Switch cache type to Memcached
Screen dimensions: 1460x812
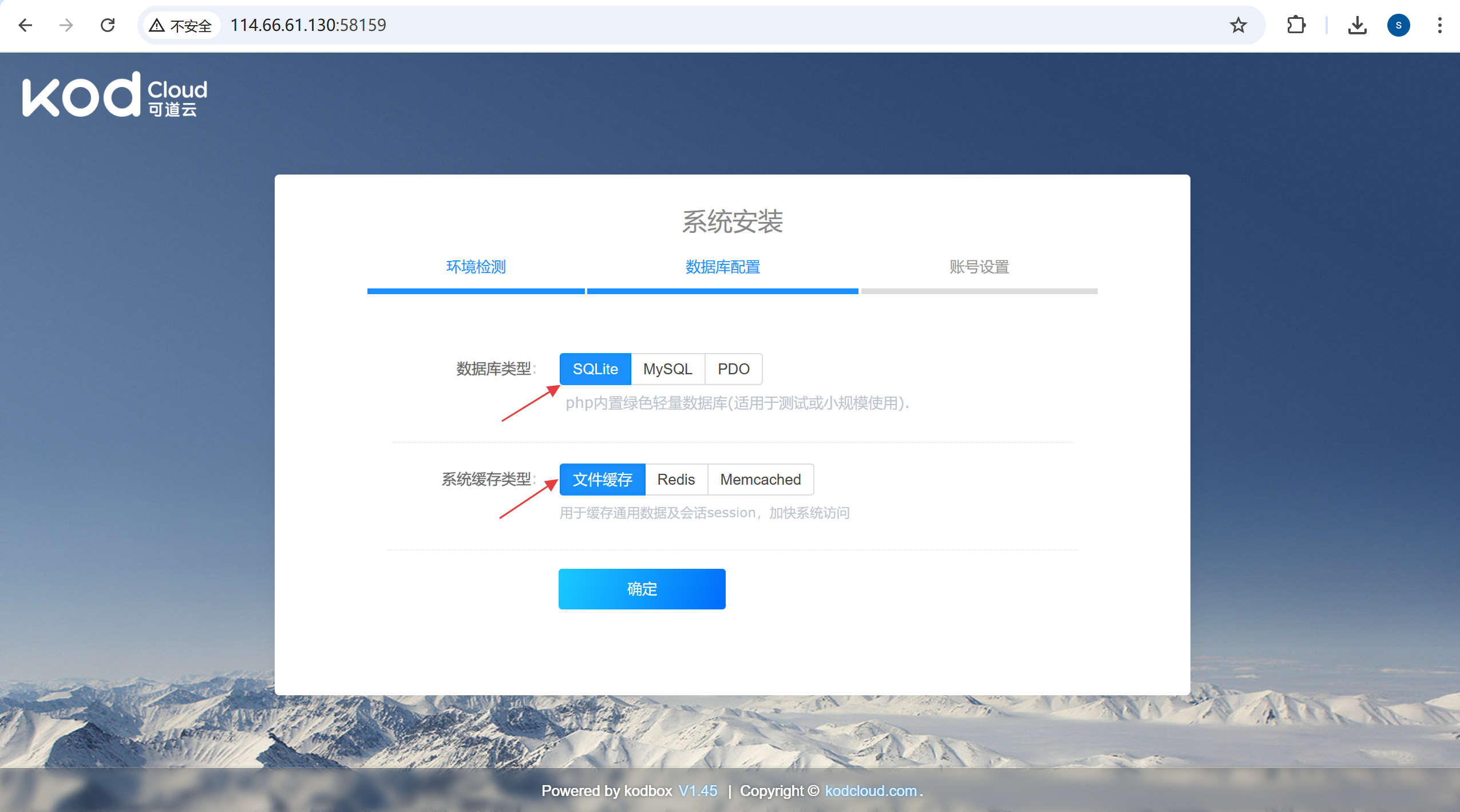[x=760, y=480]
